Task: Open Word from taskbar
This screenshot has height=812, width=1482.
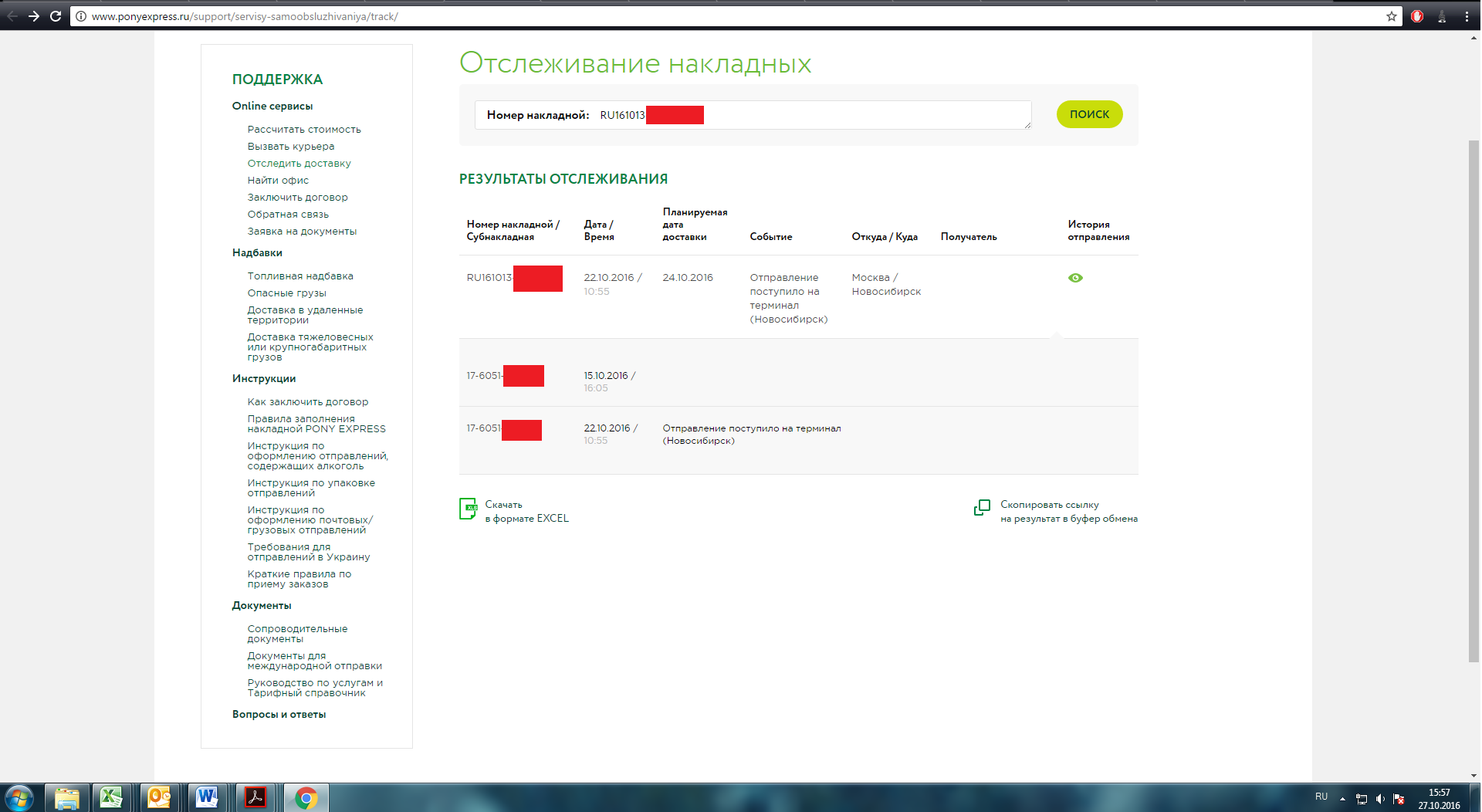Action: point(207,797)
